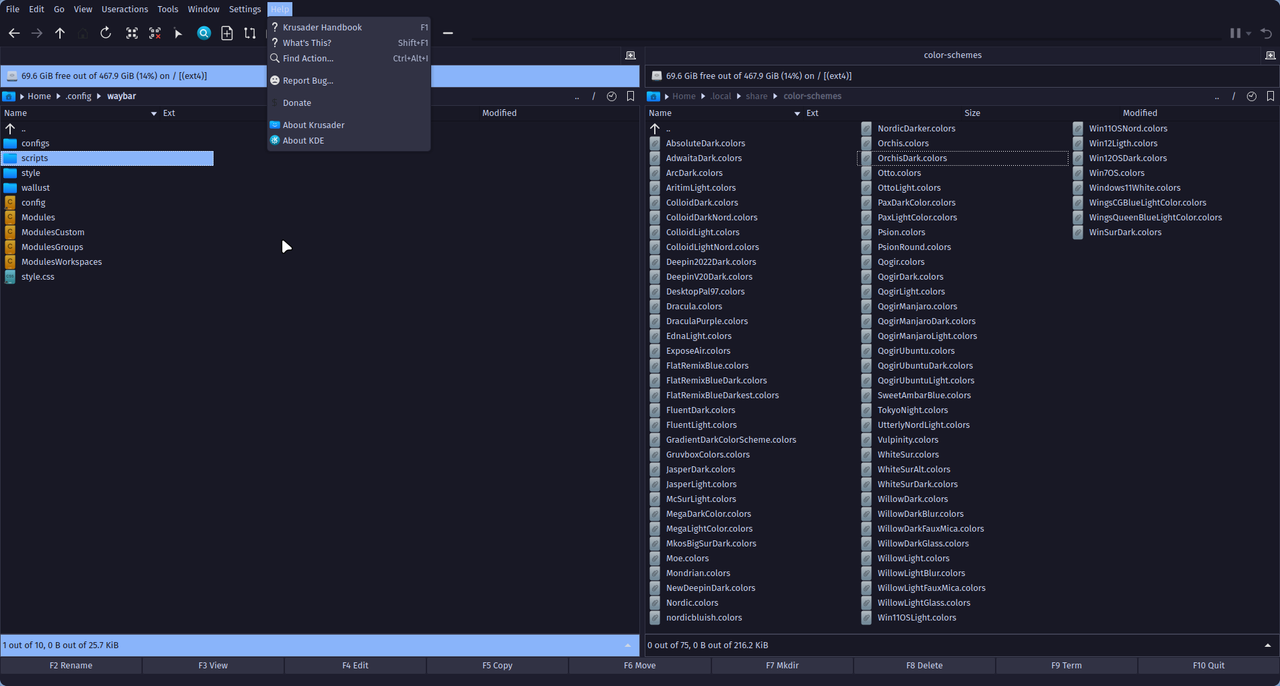Open right panel bookmarks icon
Viewport: 1280px width, 686px height.
(1270, 96)
